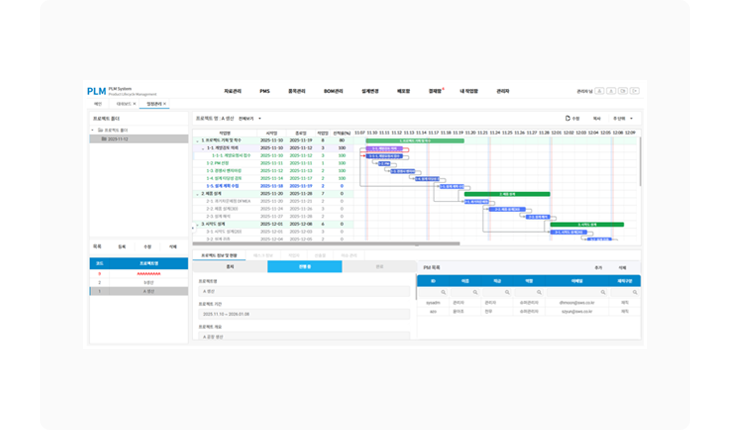730x430 pixels.
Task: Click the search icon under the 직급 column
Action: coord(507,292)
